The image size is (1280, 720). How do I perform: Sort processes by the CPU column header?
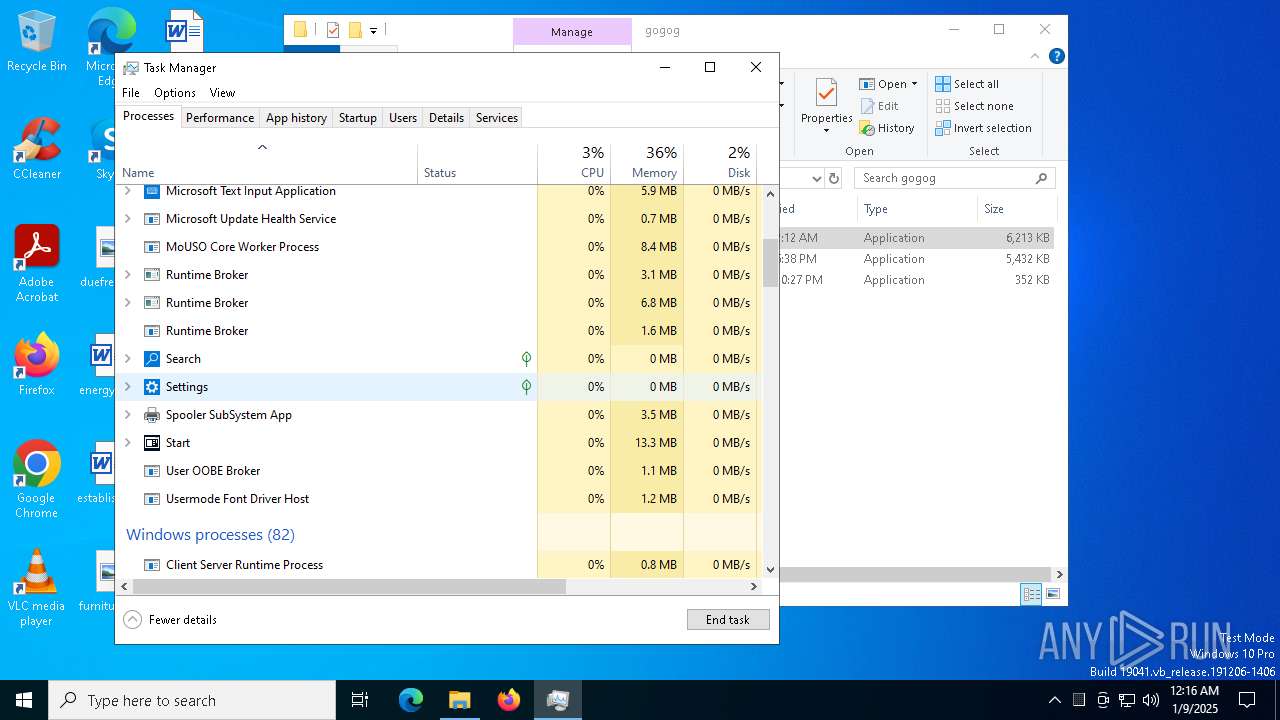[x=574, y=163]
